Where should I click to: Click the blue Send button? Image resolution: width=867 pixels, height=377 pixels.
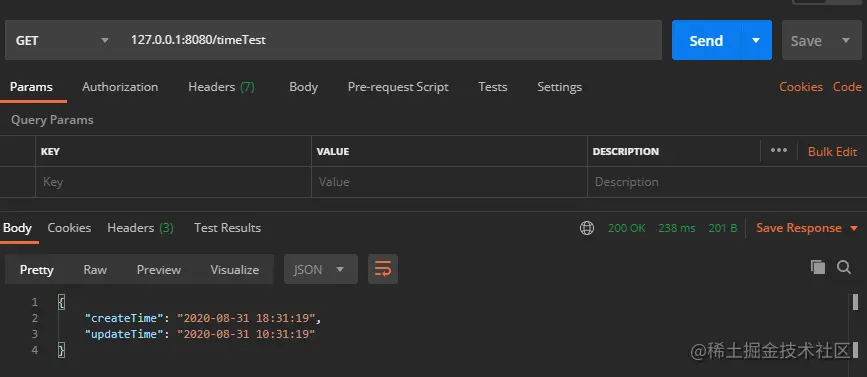(x=706, y=40)
